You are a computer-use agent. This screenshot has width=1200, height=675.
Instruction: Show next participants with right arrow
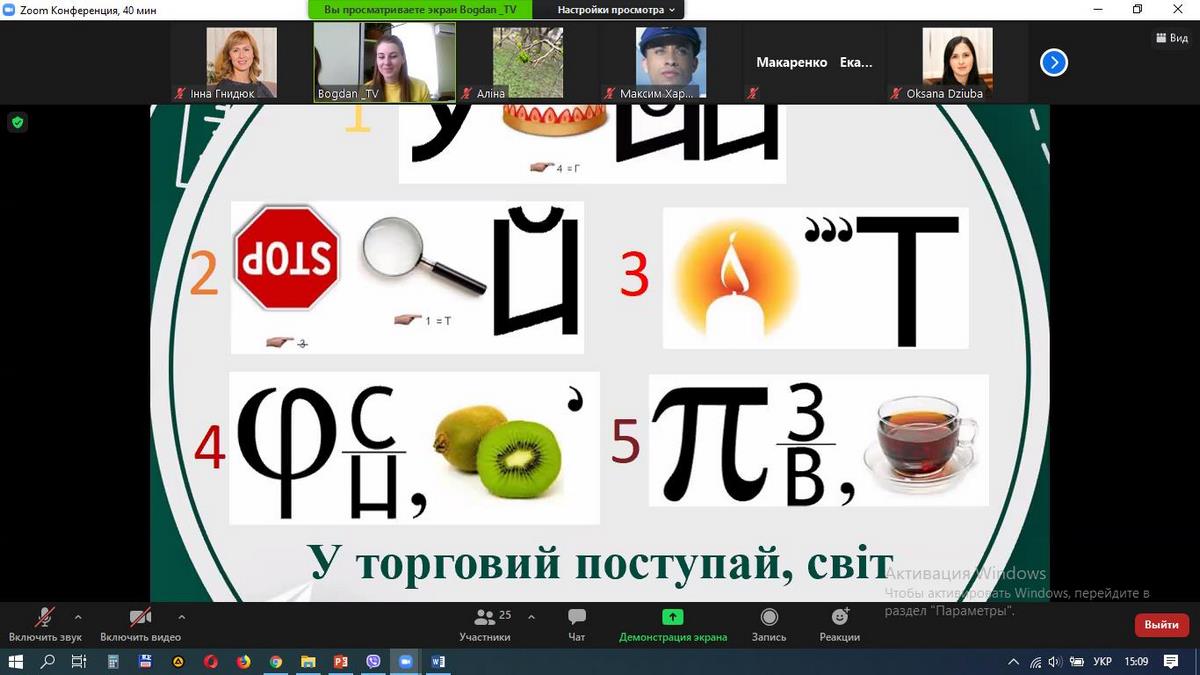click(1054, 63)
